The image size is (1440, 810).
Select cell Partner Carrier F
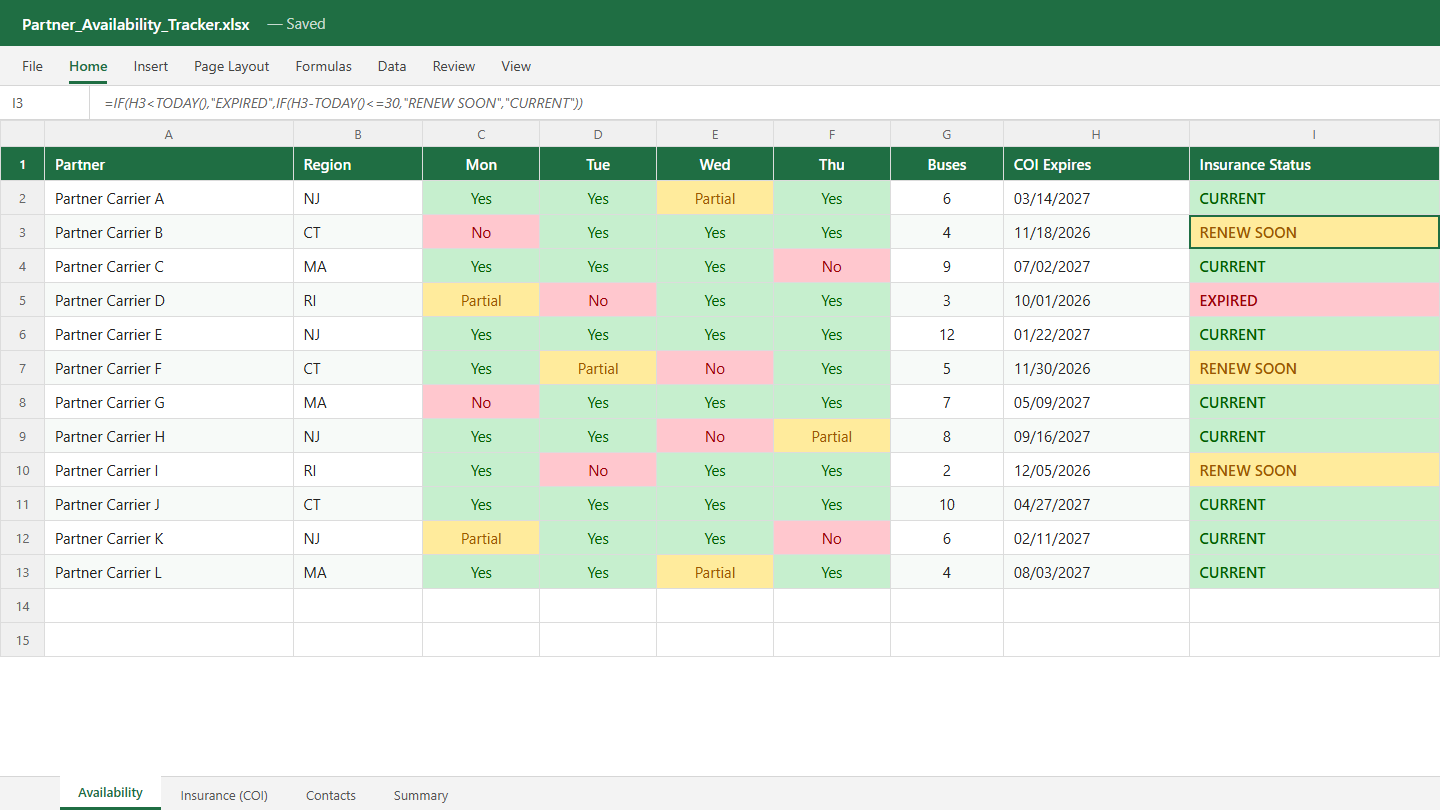(169, 368)
